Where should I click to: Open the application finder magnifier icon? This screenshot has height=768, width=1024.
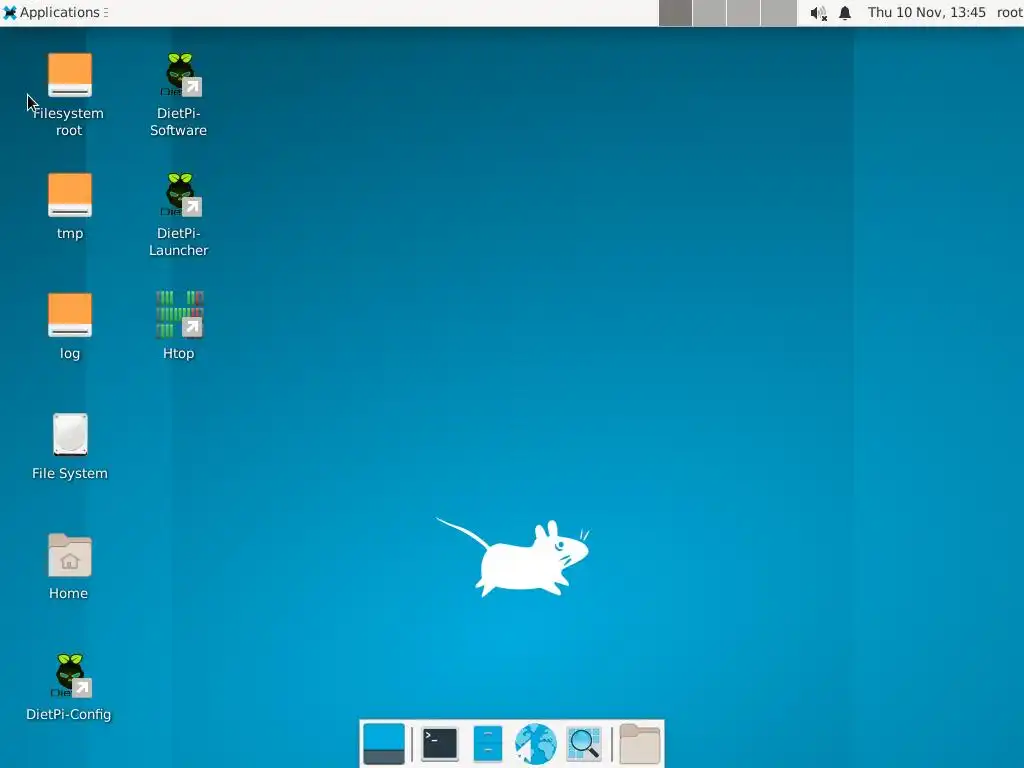click(x=584, y=744)
